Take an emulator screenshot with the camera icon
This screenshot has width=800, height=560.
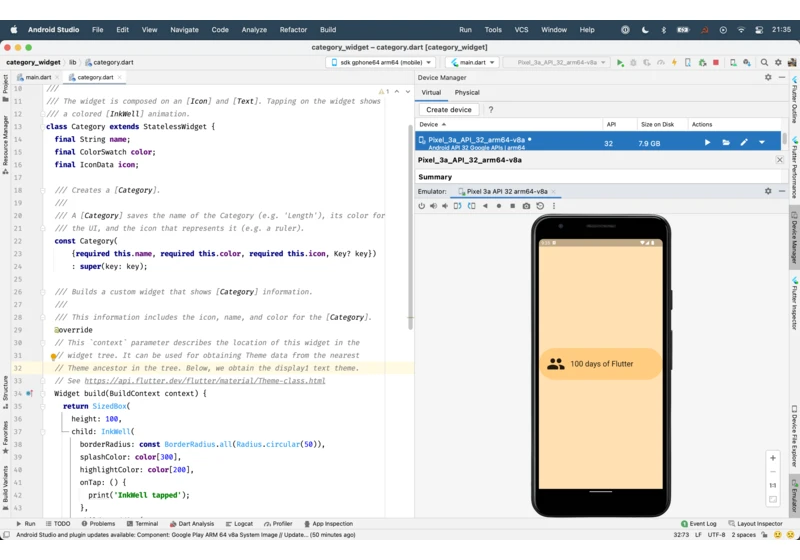click(x=526, y=206)
